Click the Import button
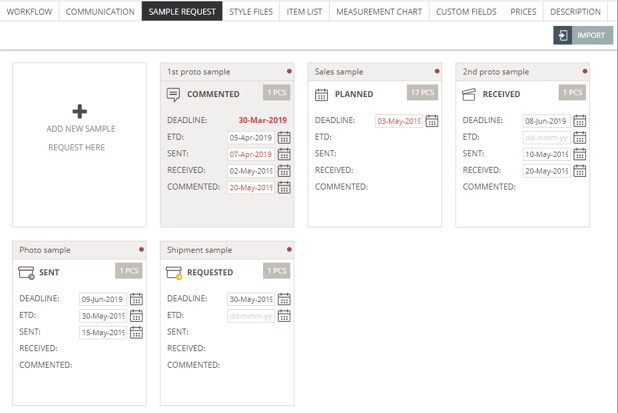 click(x=582, y=35)
